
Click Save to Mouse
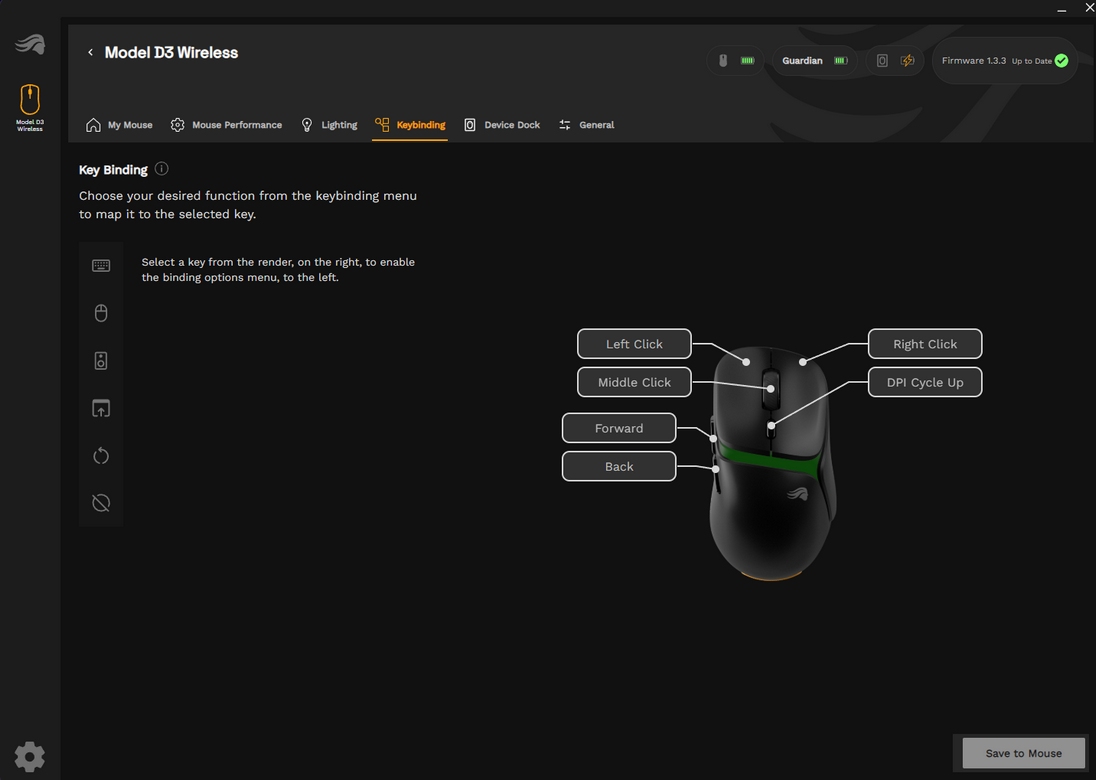[1023, 753]
